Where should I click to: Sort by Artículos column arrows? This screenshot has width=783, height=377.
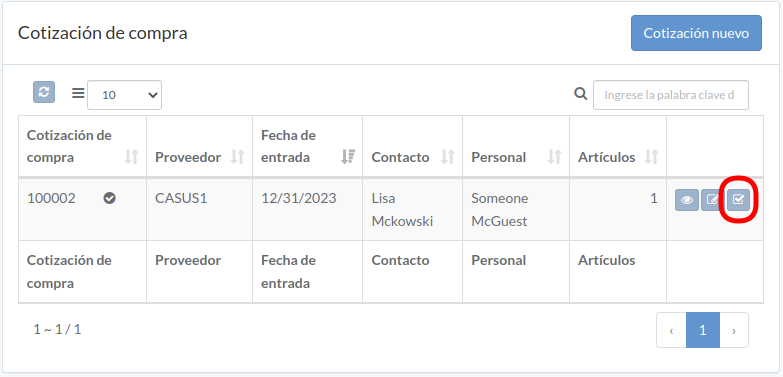[651, 157]
